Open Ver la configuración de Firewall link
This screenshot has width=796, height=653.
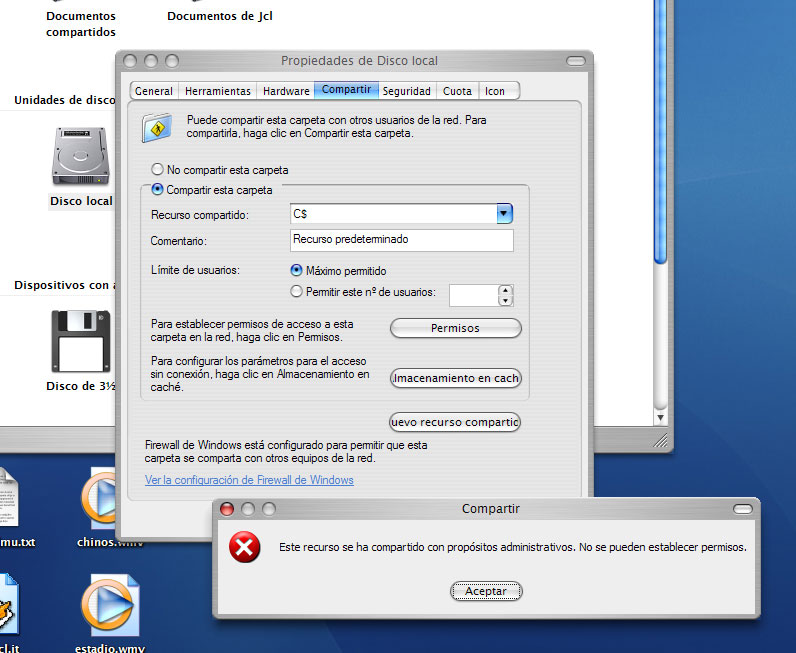[x=249, y=480]
